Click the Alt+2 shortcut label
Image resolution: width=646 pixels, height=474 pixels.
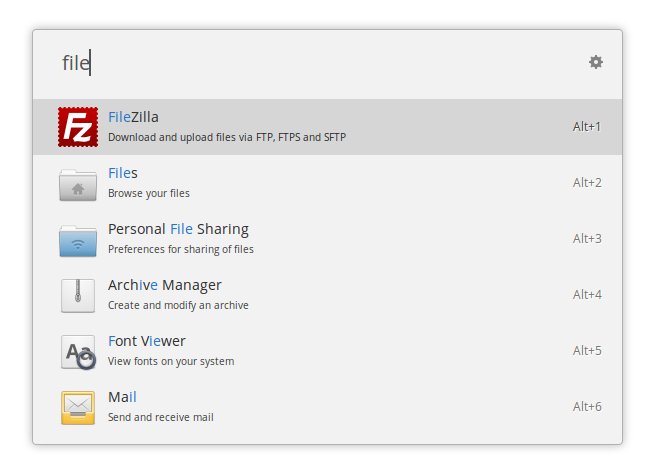(x=587, y=182)
